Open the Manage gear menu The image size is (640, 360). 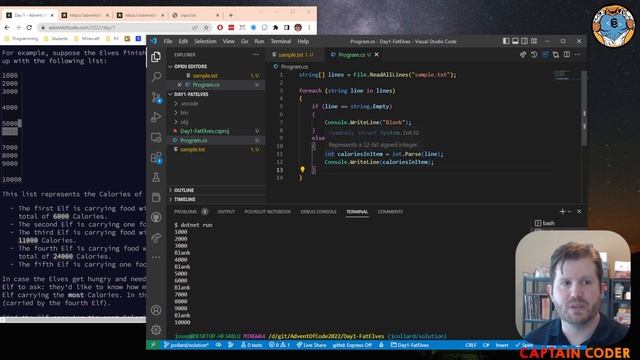[x=156, y=330]
